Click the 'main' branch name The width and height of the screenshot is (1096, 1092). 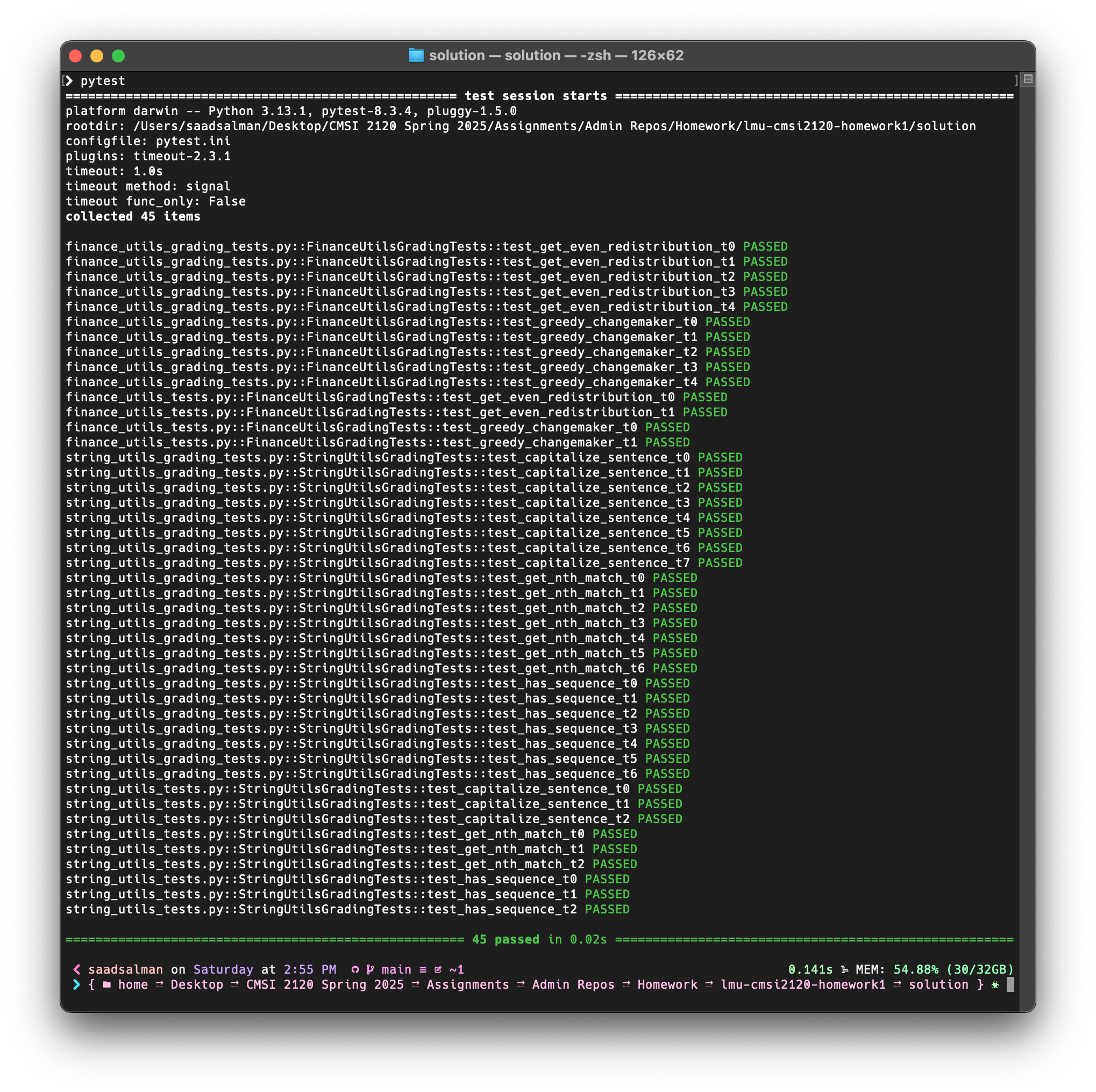click(x=396, y=969)
